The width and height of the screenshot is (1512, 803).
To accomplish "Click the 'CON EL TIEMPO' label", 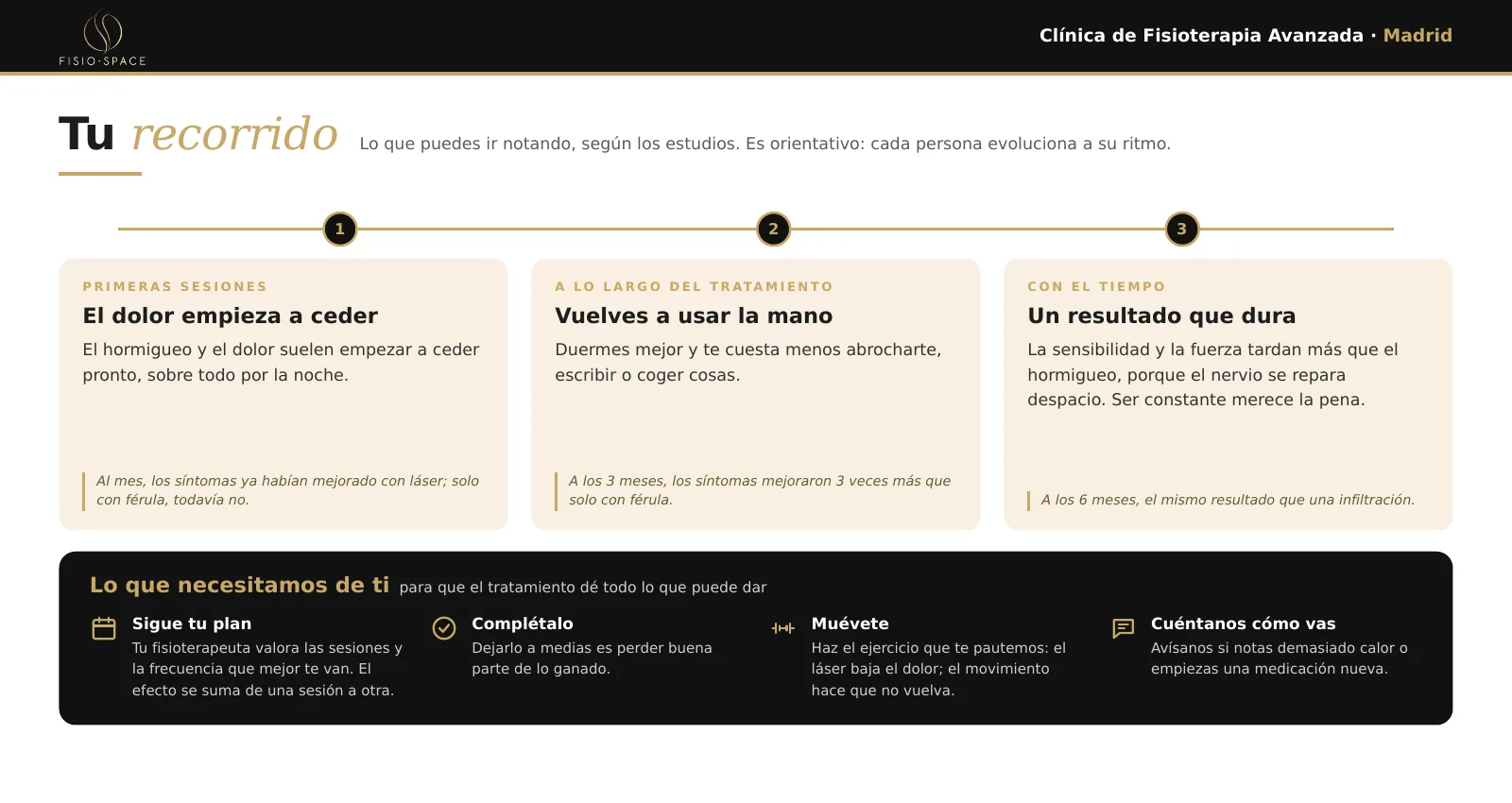I will tap(1096, 286).
